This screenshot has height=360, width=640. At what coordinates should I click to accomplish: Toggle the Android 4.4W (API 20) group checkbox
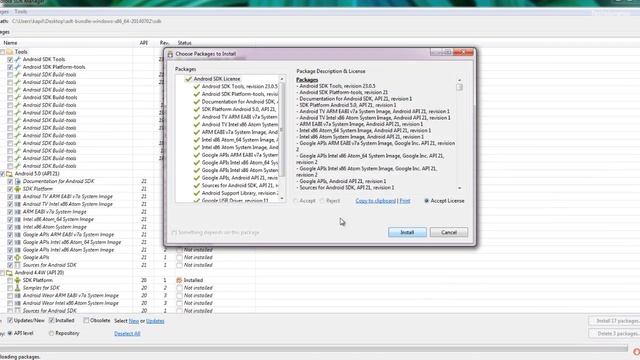(2, 273)
